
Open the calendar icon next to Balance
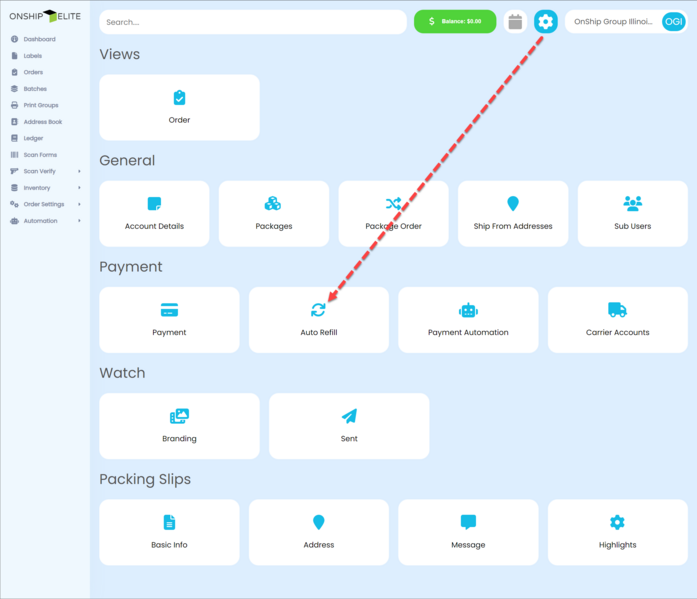click(x=514, y=21)
